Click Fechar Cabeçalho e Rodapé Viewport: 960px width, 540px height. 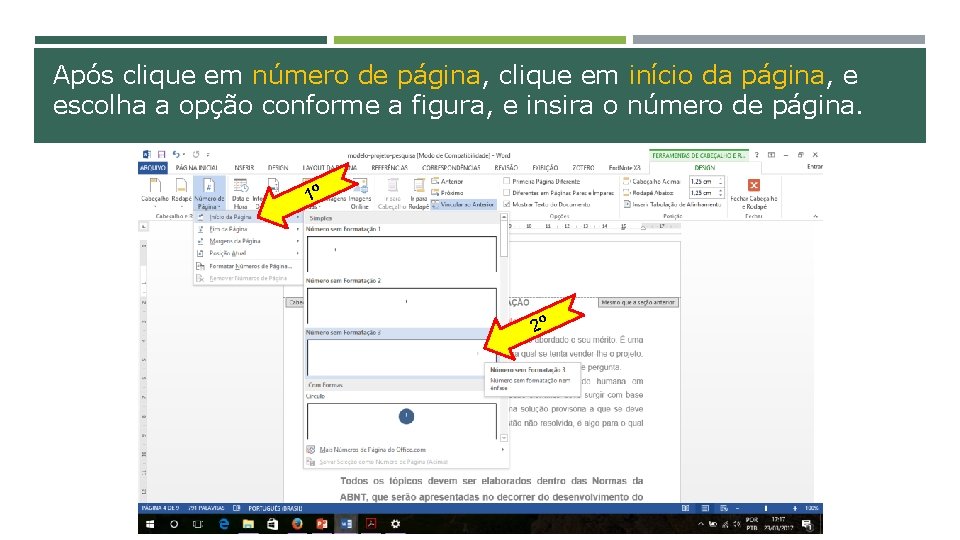754,193
